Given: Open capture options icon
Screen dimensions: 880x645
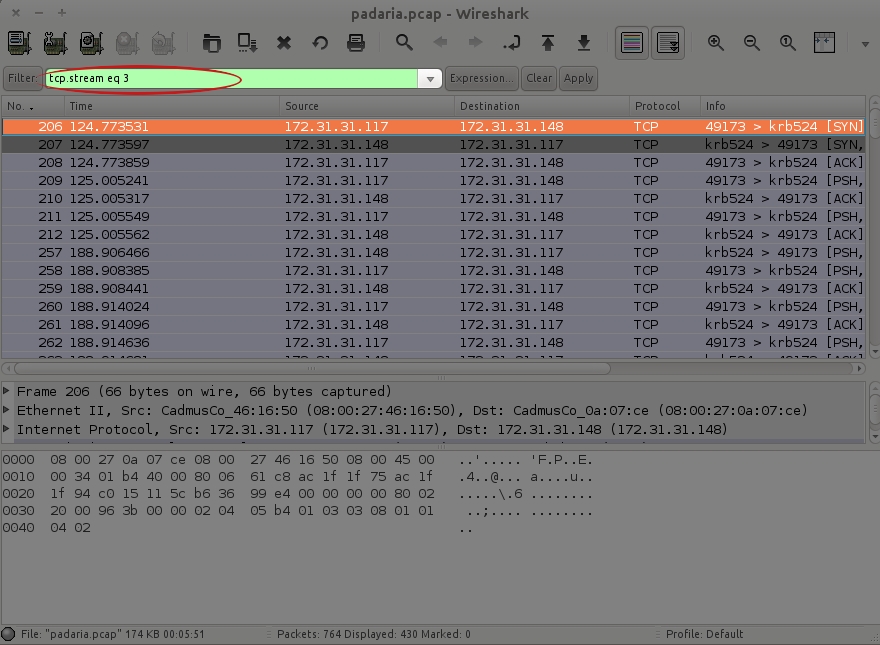Looking at the screenshot, I should pos(56,43).
